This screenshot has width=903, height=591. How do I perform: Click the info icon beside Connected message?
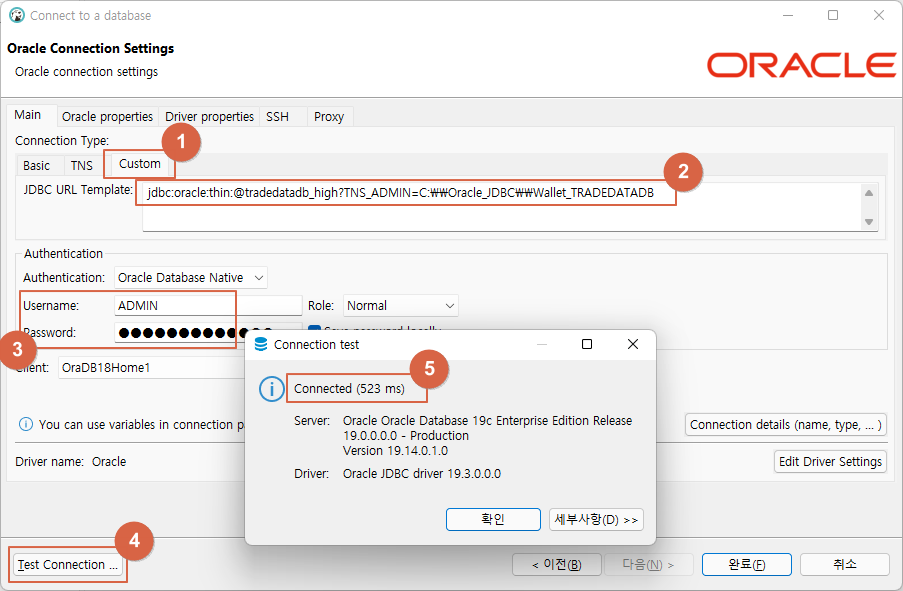click(271, 389)
